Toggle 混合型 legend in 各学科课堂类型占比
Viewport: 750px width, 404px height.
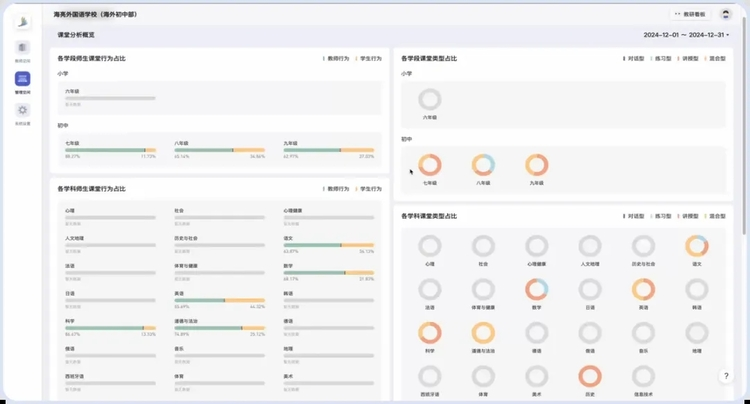715,215
